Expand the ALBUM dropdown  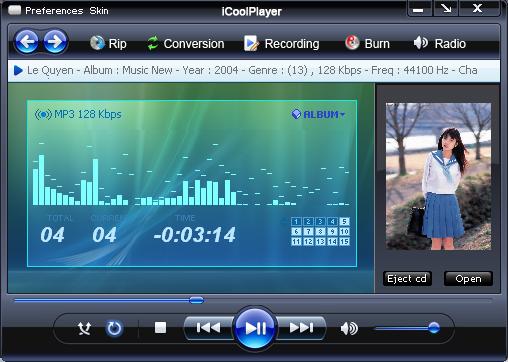(318, 115)
